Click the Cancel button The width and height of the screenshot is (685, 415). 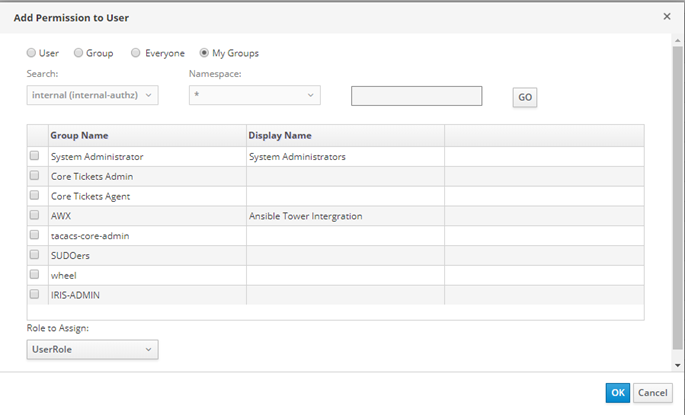point(652,393)
